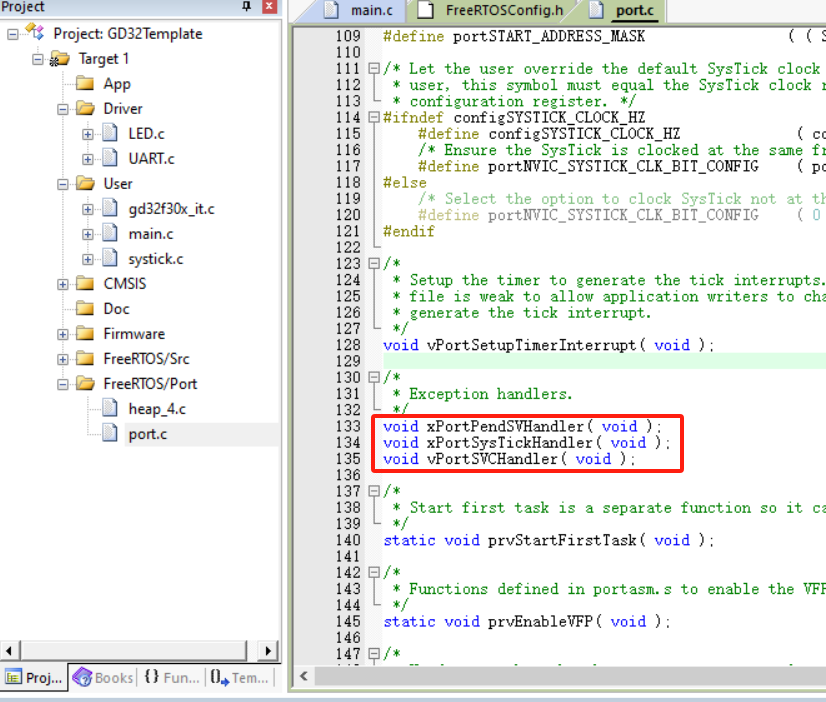Viewport: 826px width, 702px height.
Task: Select UART.c in the project tree
Action: click(x=151, y=159)
